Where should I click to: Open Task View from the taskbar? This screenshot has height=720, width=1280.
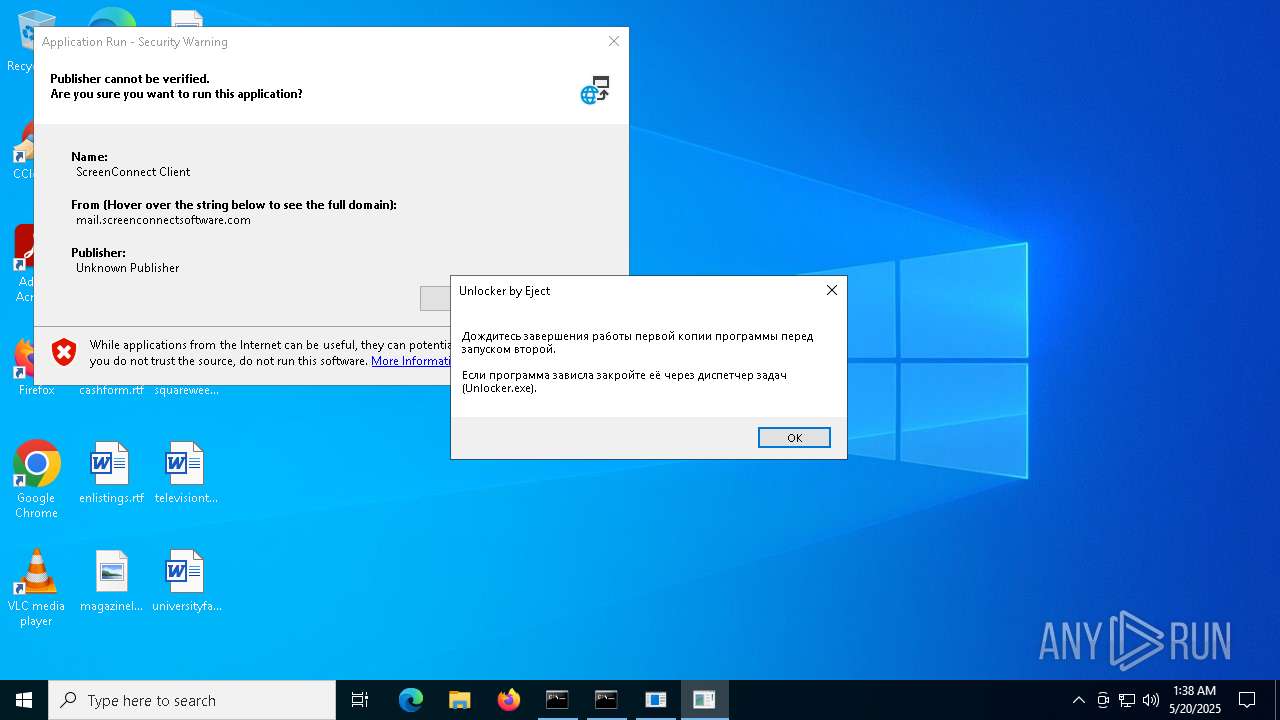(360, 700)
